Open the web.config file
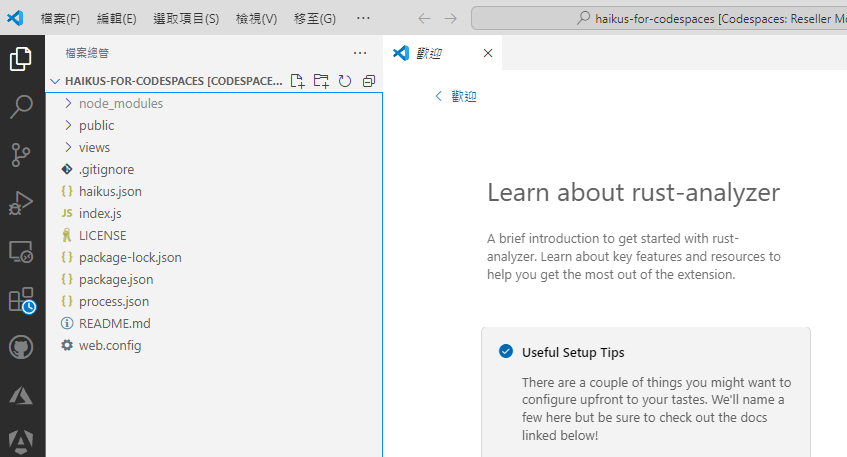 click(x=214, y=346)
